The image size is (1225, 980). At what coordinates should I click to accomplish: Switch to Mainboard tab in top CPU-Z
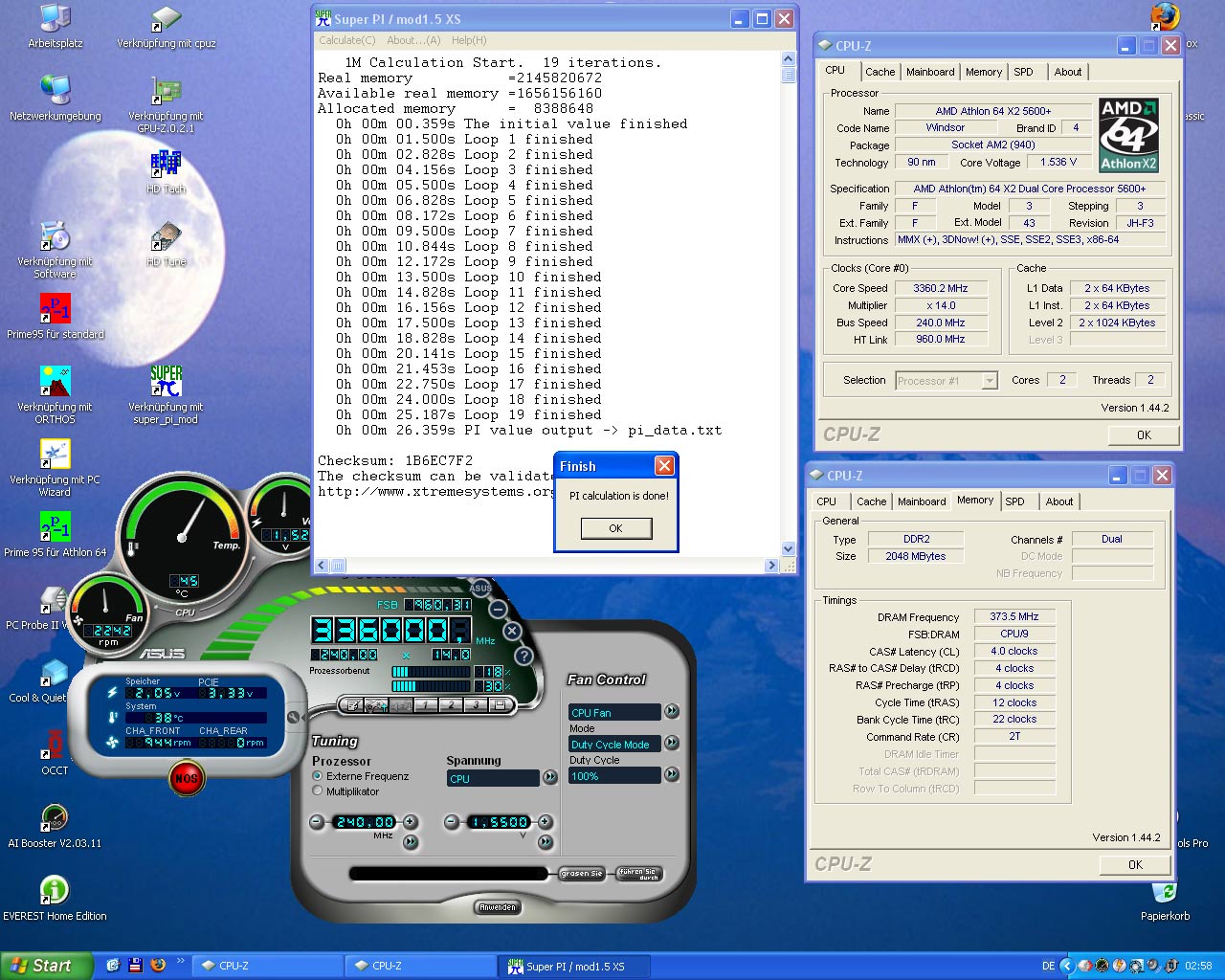point(930,72)
